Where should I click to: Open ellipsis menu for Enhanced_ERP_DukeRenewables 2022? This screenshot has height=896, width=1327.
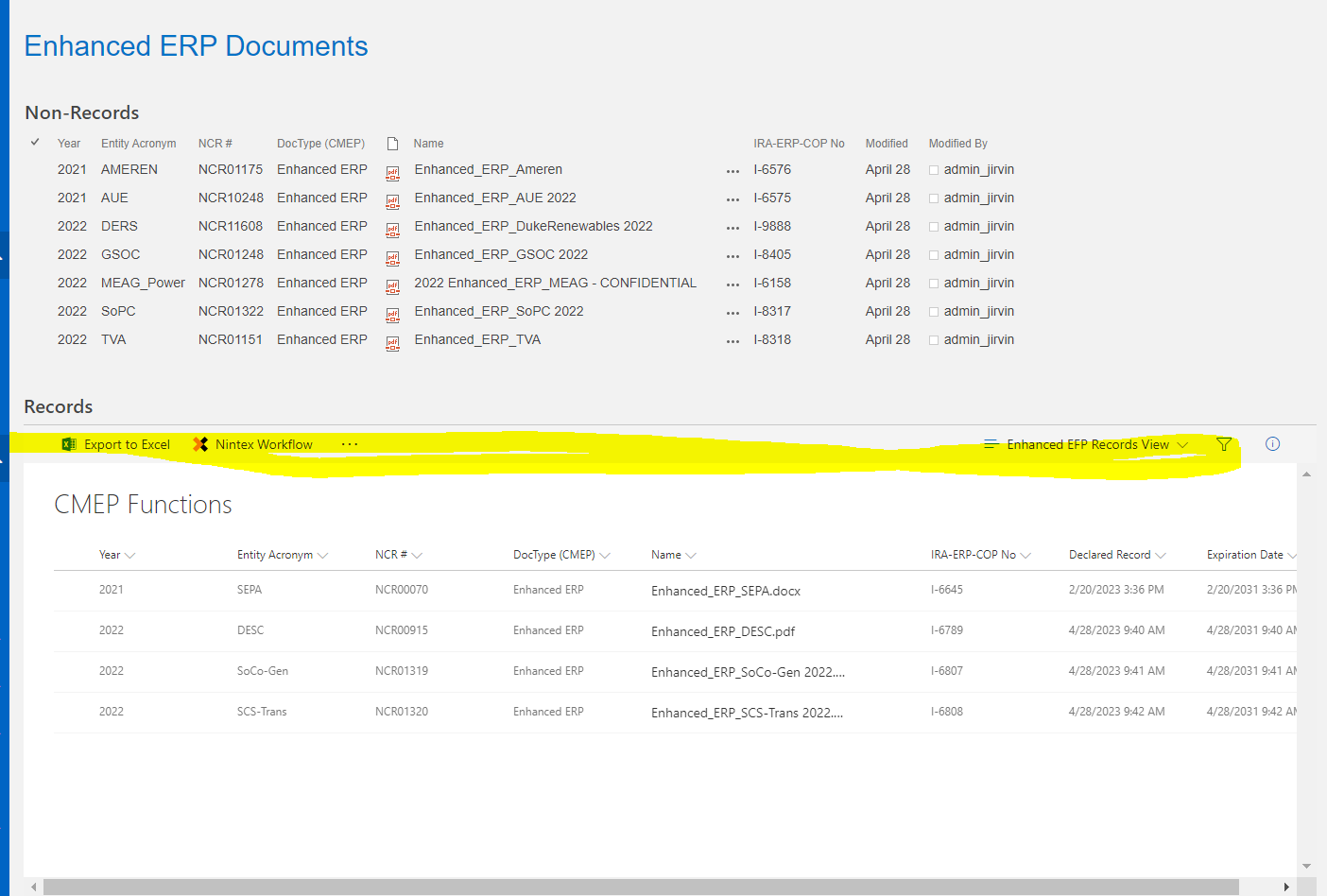coord(732,229)
